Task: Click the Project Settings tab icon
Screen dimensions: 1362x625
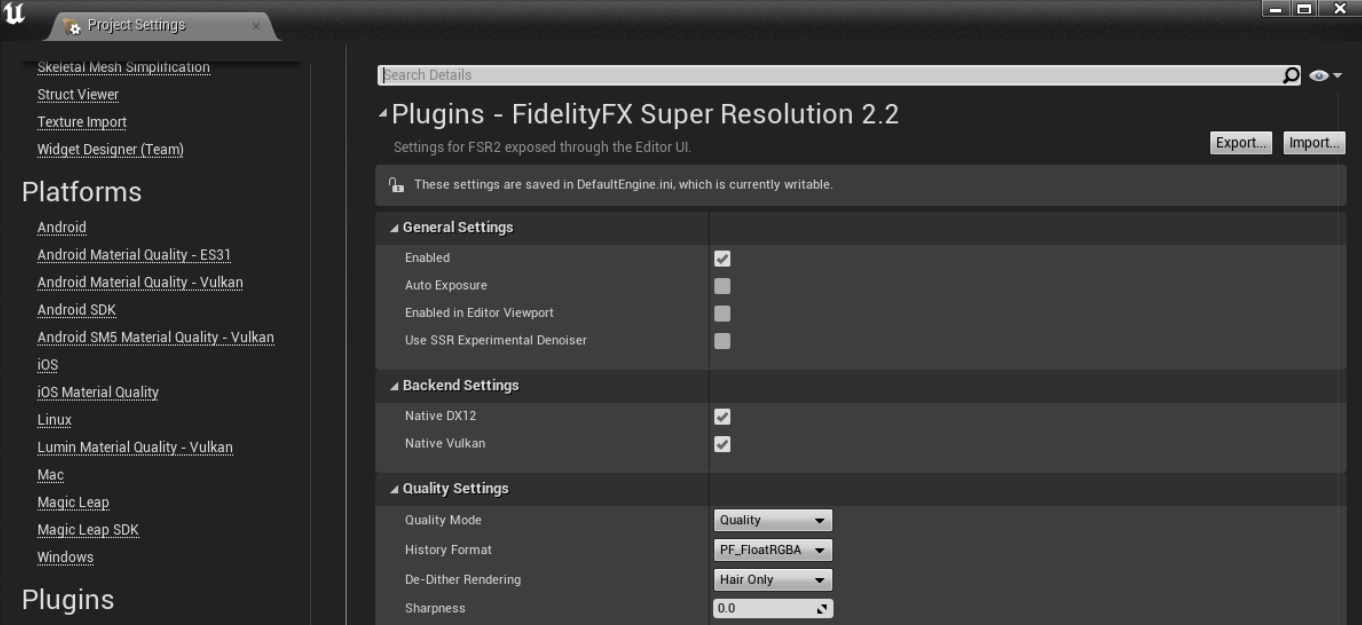Action: tap(72, 26)
